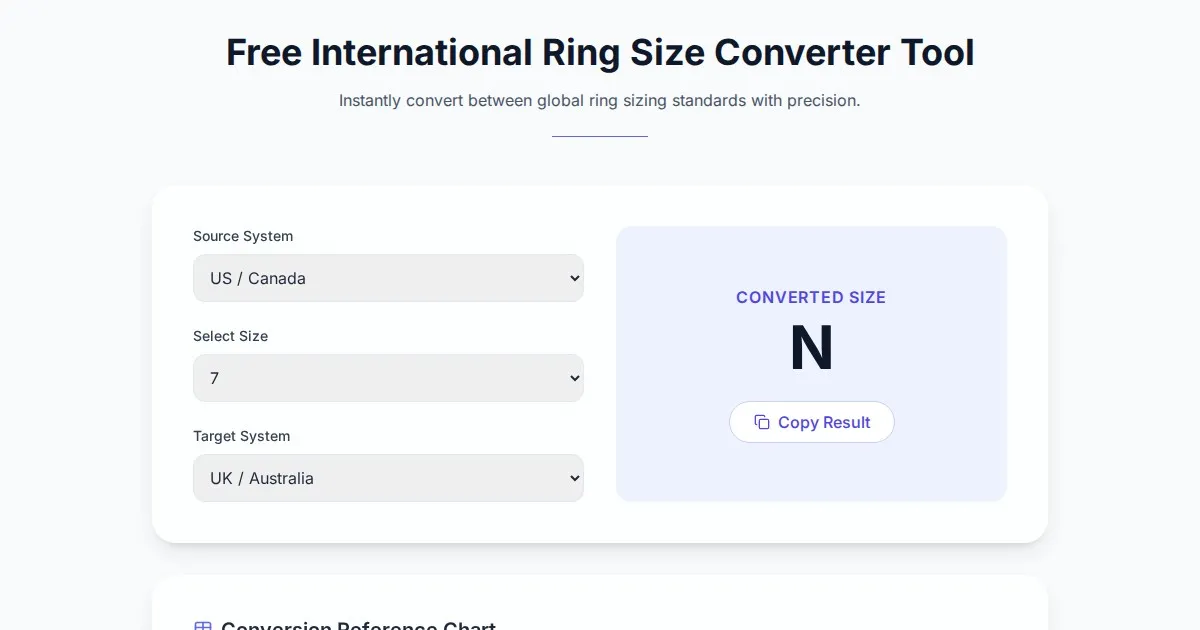Viewport: 1200px width, 630px height.
Task: Click the Select Size label
Action: [230, 336]
